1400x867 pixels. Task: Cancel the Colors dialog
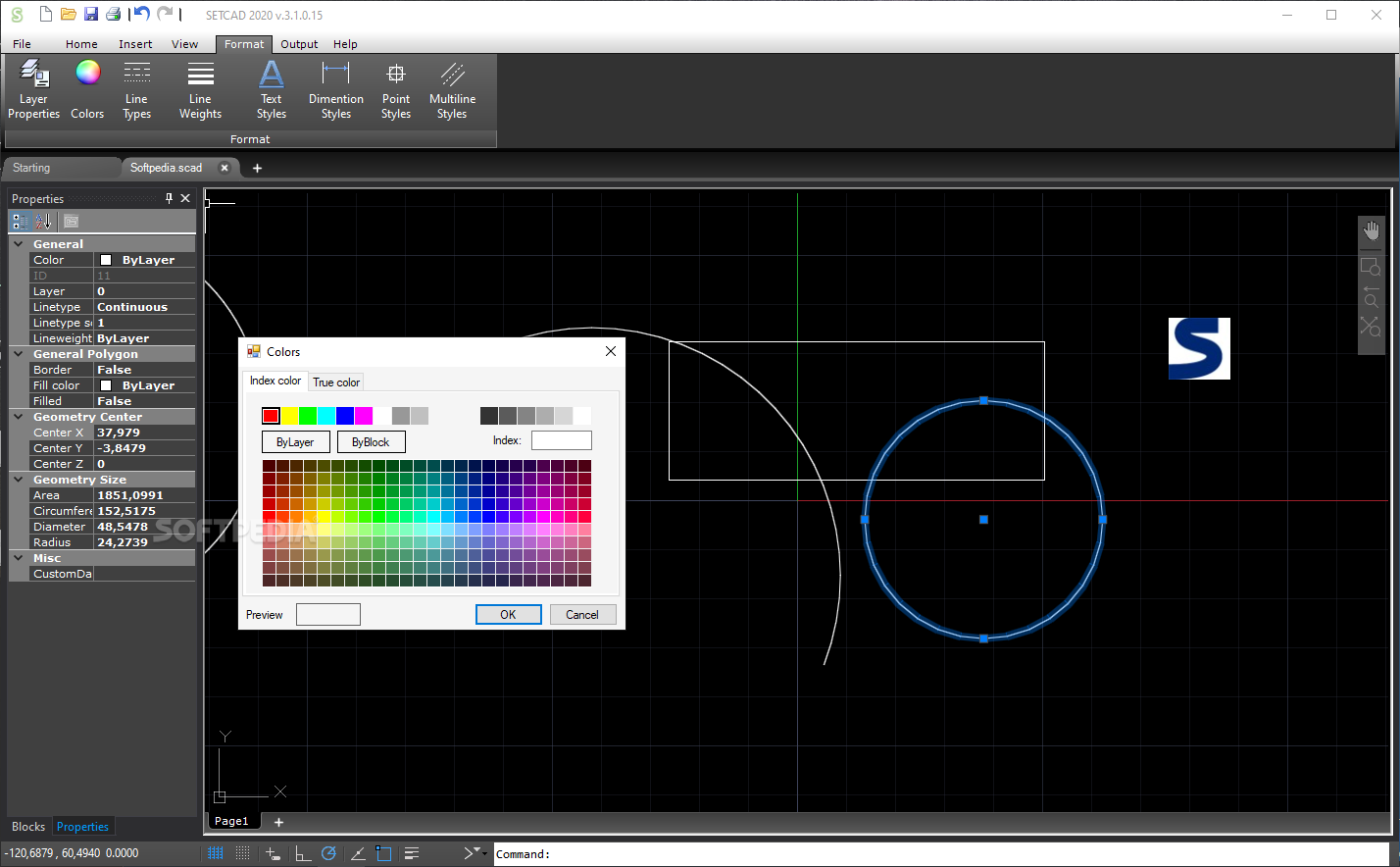[582, 615]
